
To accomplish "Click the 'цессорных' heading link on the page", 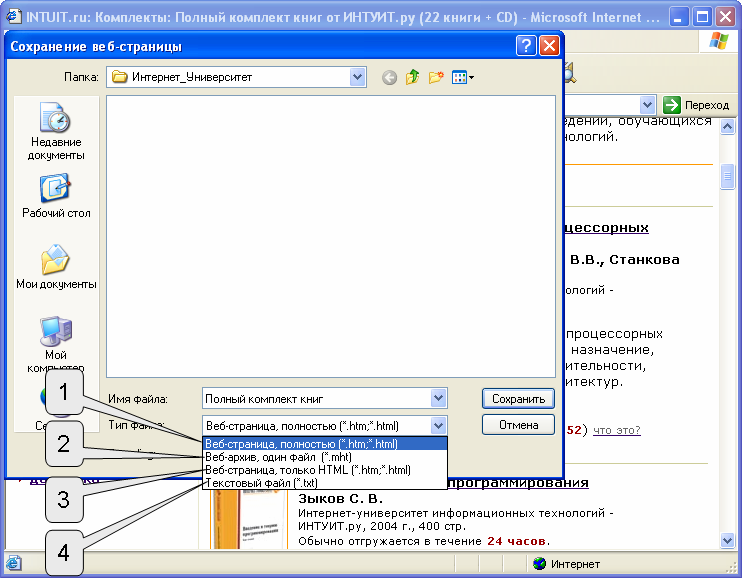I will [x=607, y=228].
